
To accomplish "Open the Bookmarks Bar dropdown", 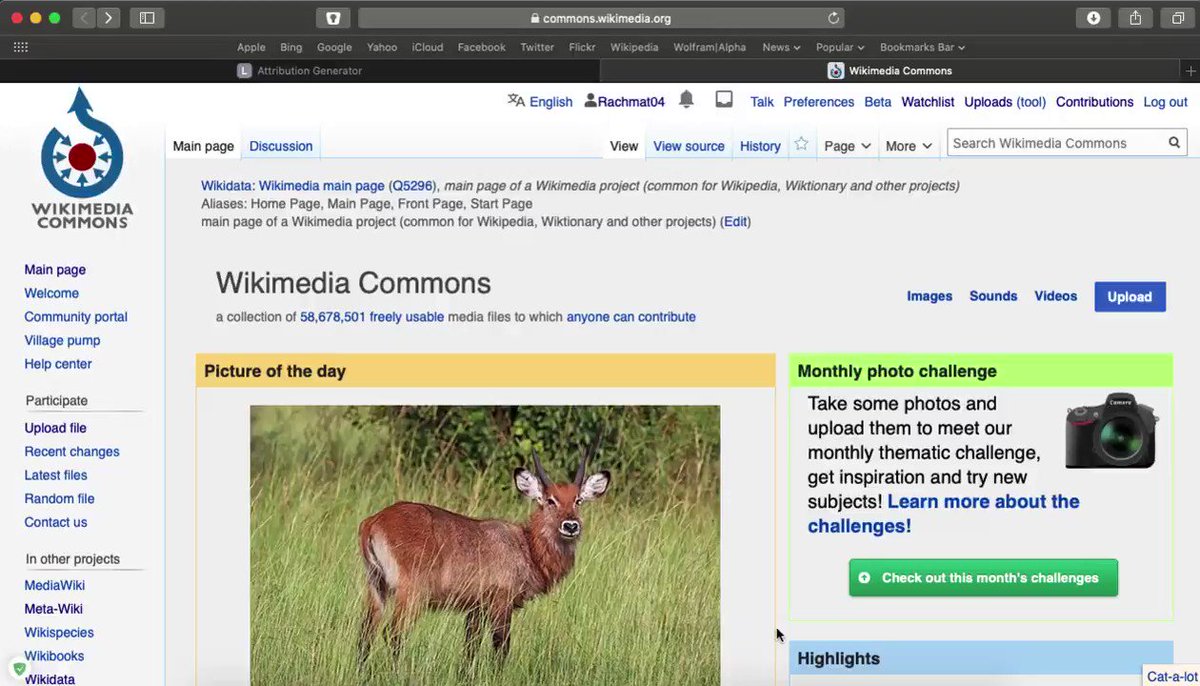I will coord(922,47).
